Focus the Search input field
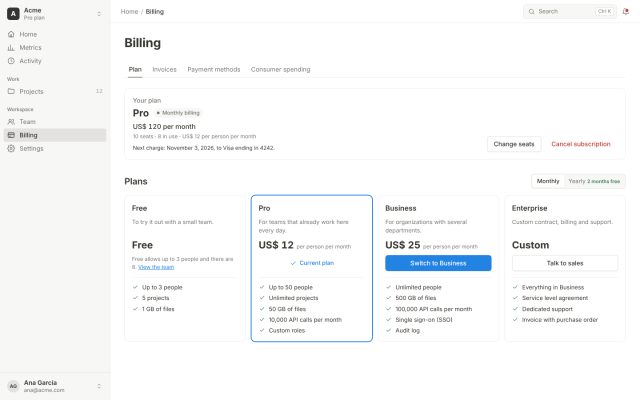The width and height of the screenshot is (640, 400). click(570, 11)
